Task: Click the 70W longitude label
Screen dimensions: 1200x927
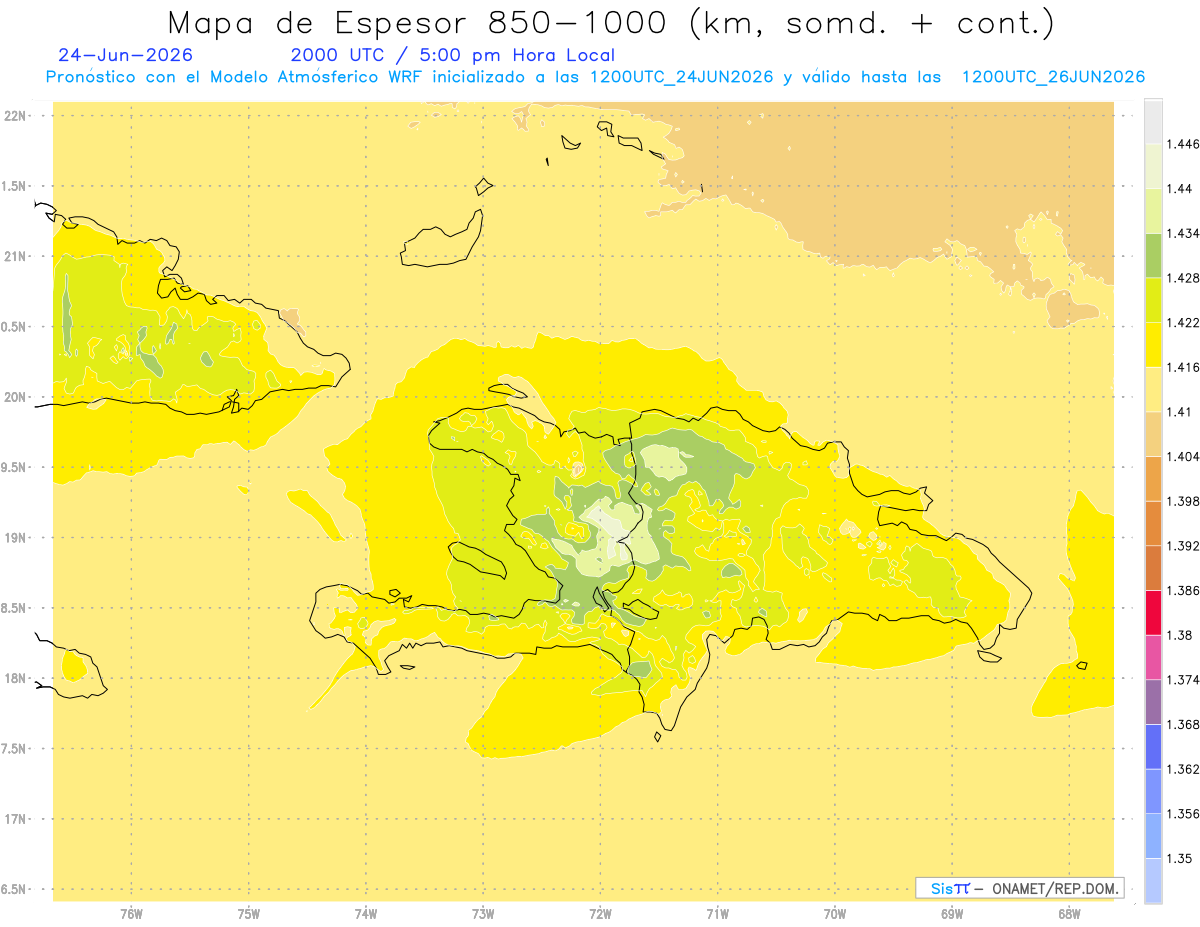Action: point(835,913)
